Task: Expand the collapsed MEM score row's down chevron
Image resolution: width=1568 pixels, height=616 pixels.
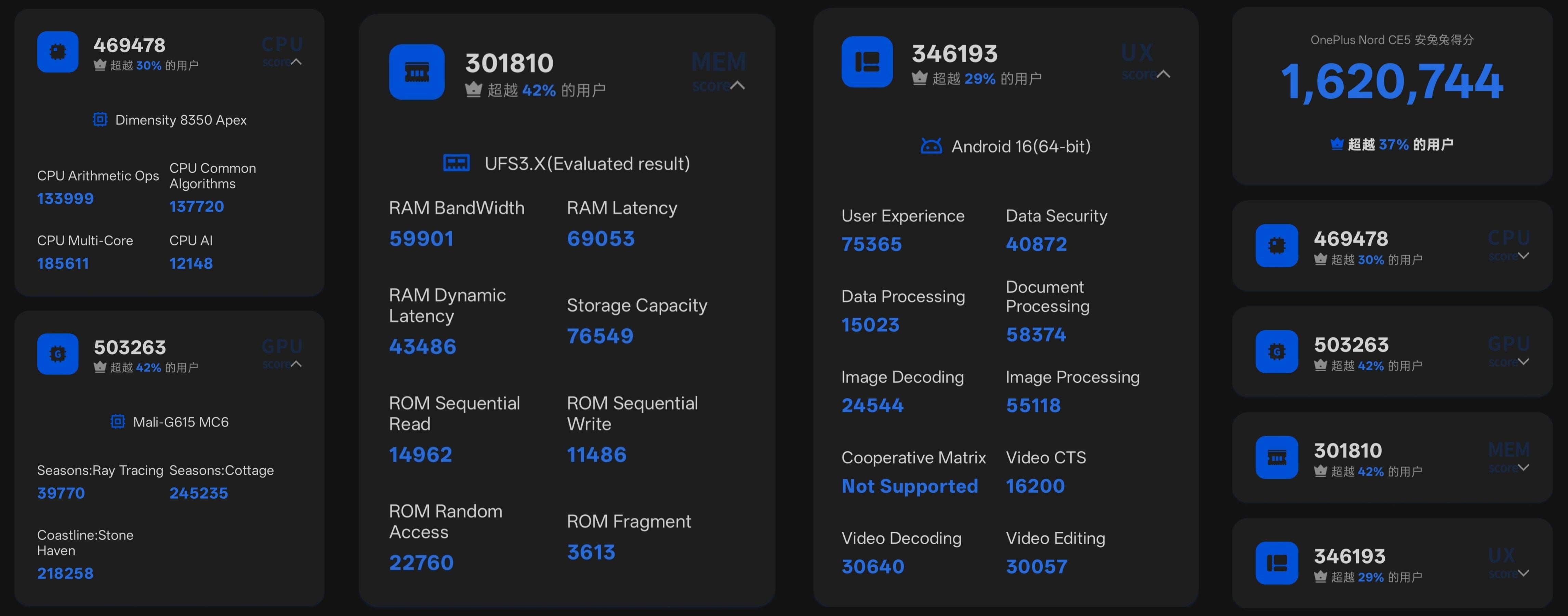Action: click(1524, 467)
